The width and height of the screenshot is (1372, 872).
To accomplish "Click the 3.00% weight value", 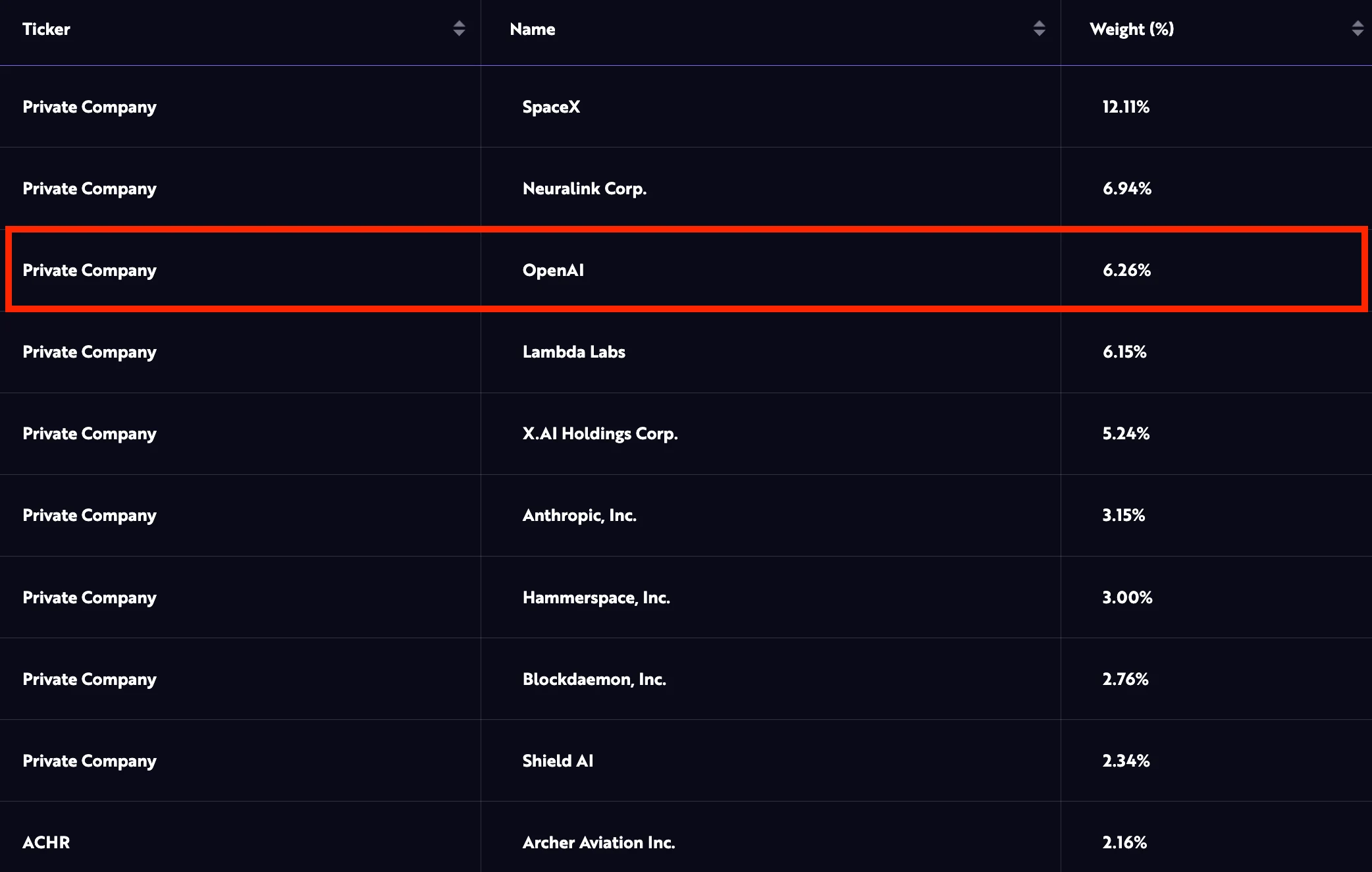I will (x=1127, y=597).
